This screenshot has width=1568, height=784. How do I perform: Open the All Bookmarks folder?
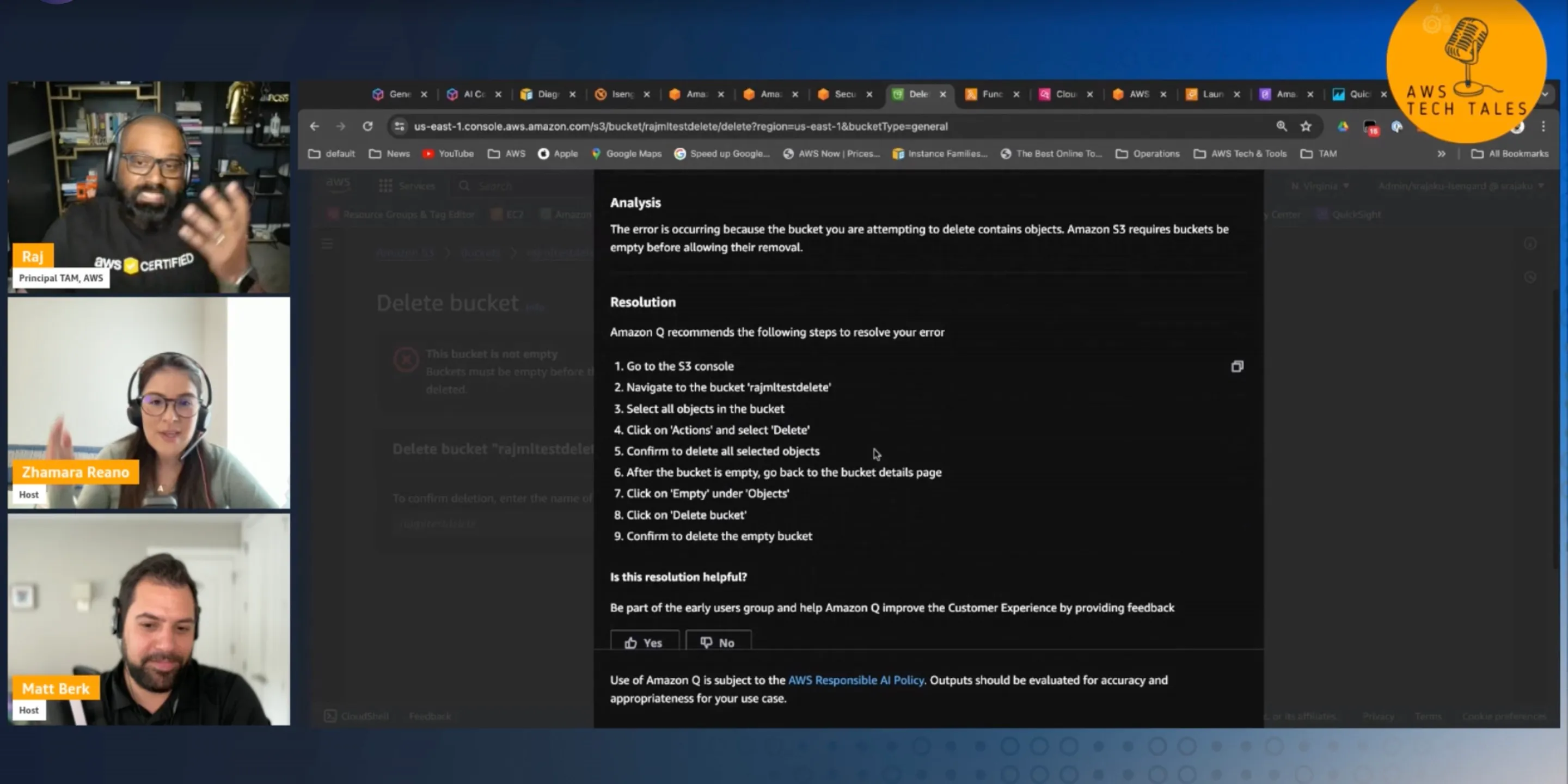pyautogui.click(x=1510, y=154)
